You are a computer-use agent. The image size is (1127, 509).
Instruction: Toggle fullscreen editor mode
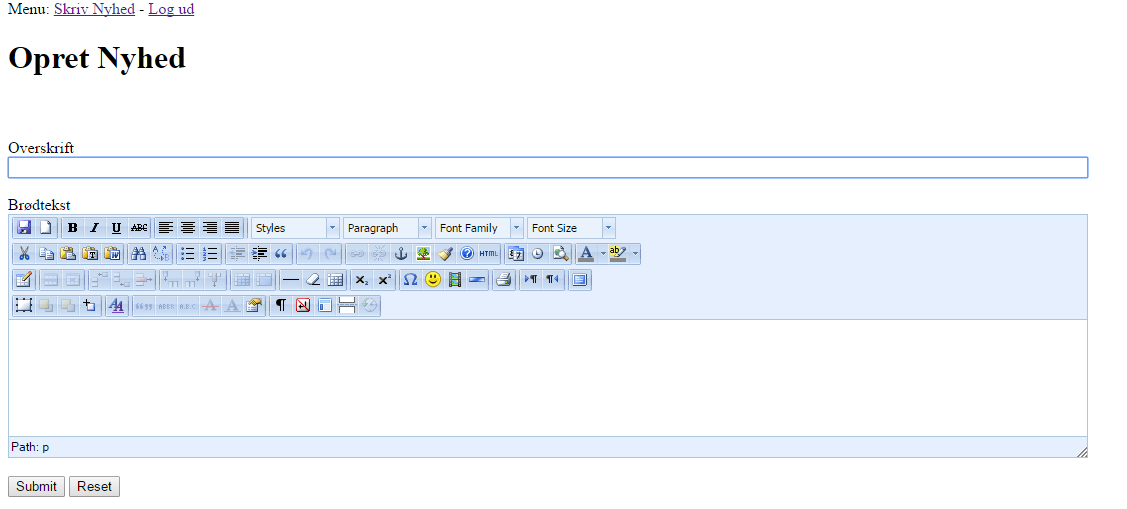(579, 280)
